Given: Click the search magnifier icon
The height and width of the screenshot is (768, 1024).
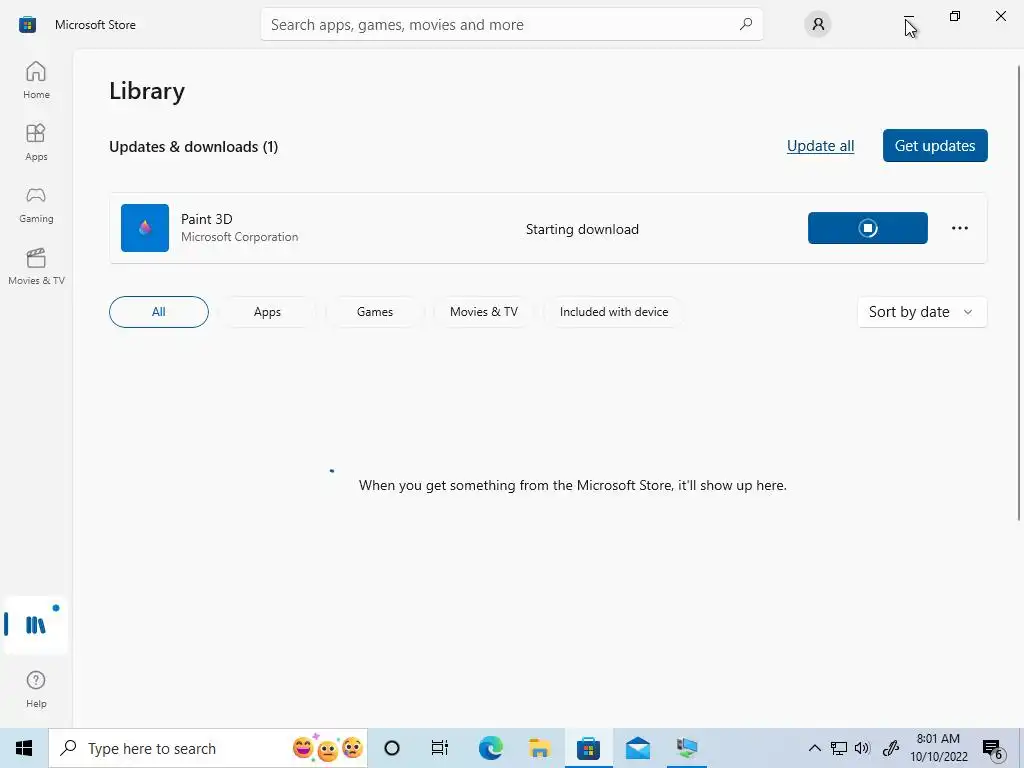Looking at the screenshot, I should [x=746, y=24].
